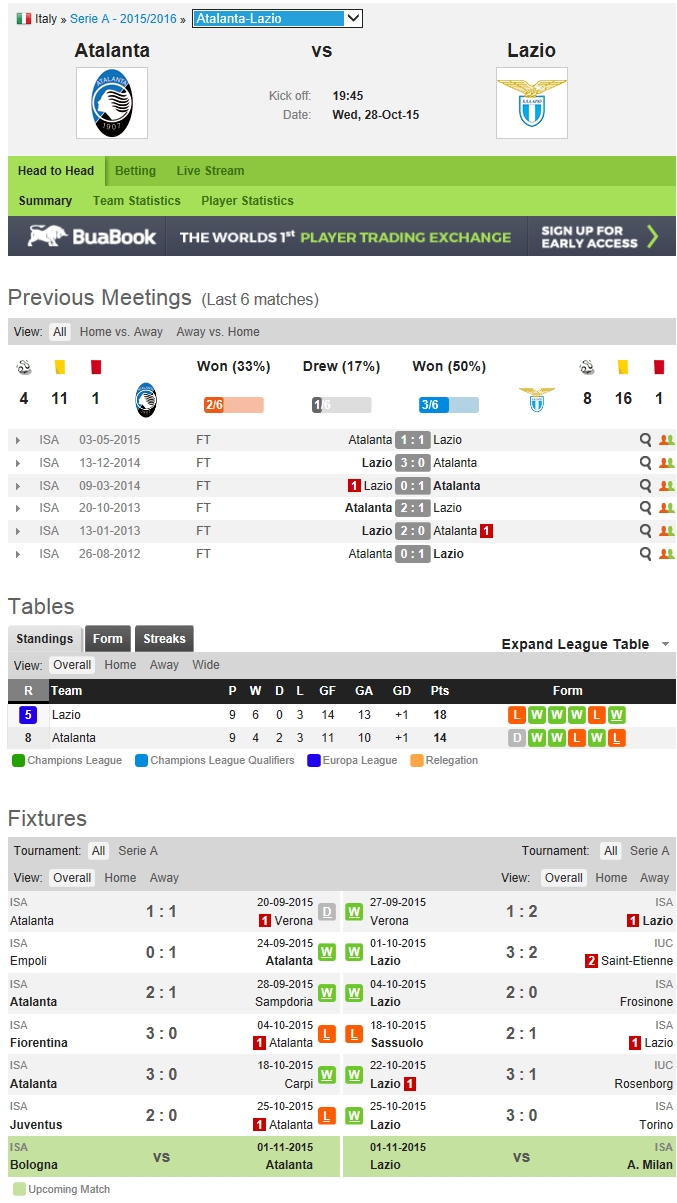Click the Lazio club crest logo
Image resolution: width=677 pixels, height=1203 pixels.
coord(531,103)
